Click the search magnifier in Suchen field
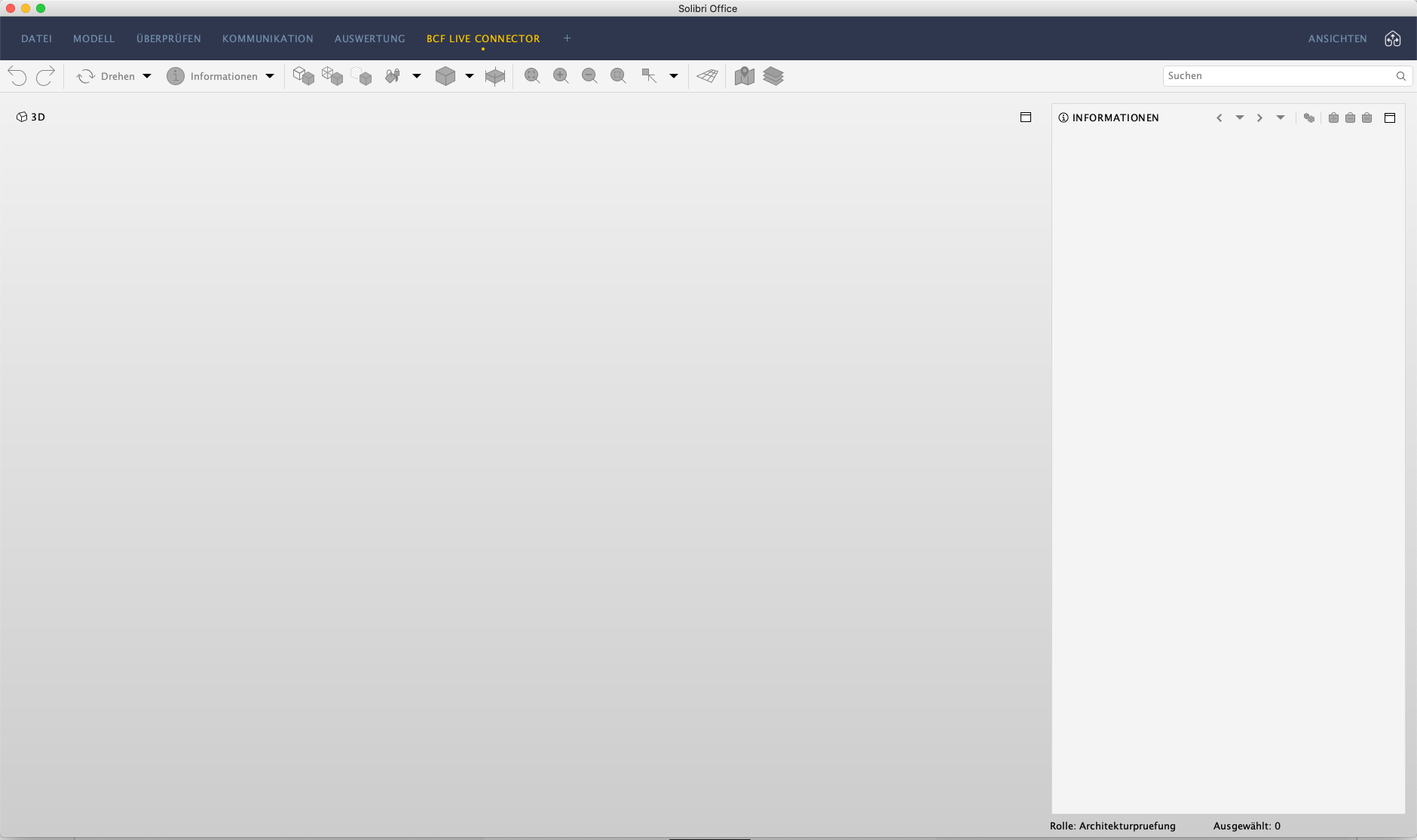 pyautogui.click(x=1401, y=76)
